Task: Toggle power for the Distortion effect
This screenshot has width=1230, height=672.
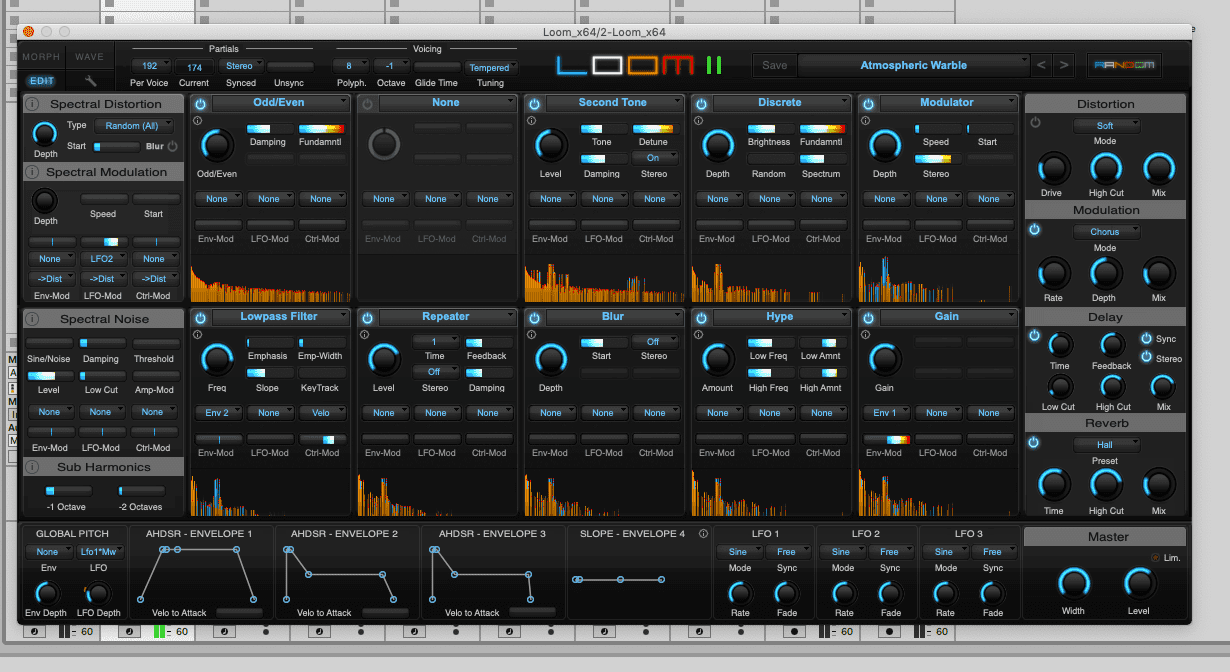Action: click(1035, 123)
